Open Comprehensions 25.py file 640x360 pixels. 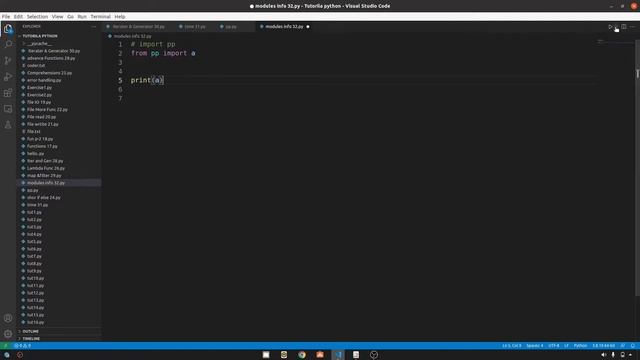coord(49,73)
